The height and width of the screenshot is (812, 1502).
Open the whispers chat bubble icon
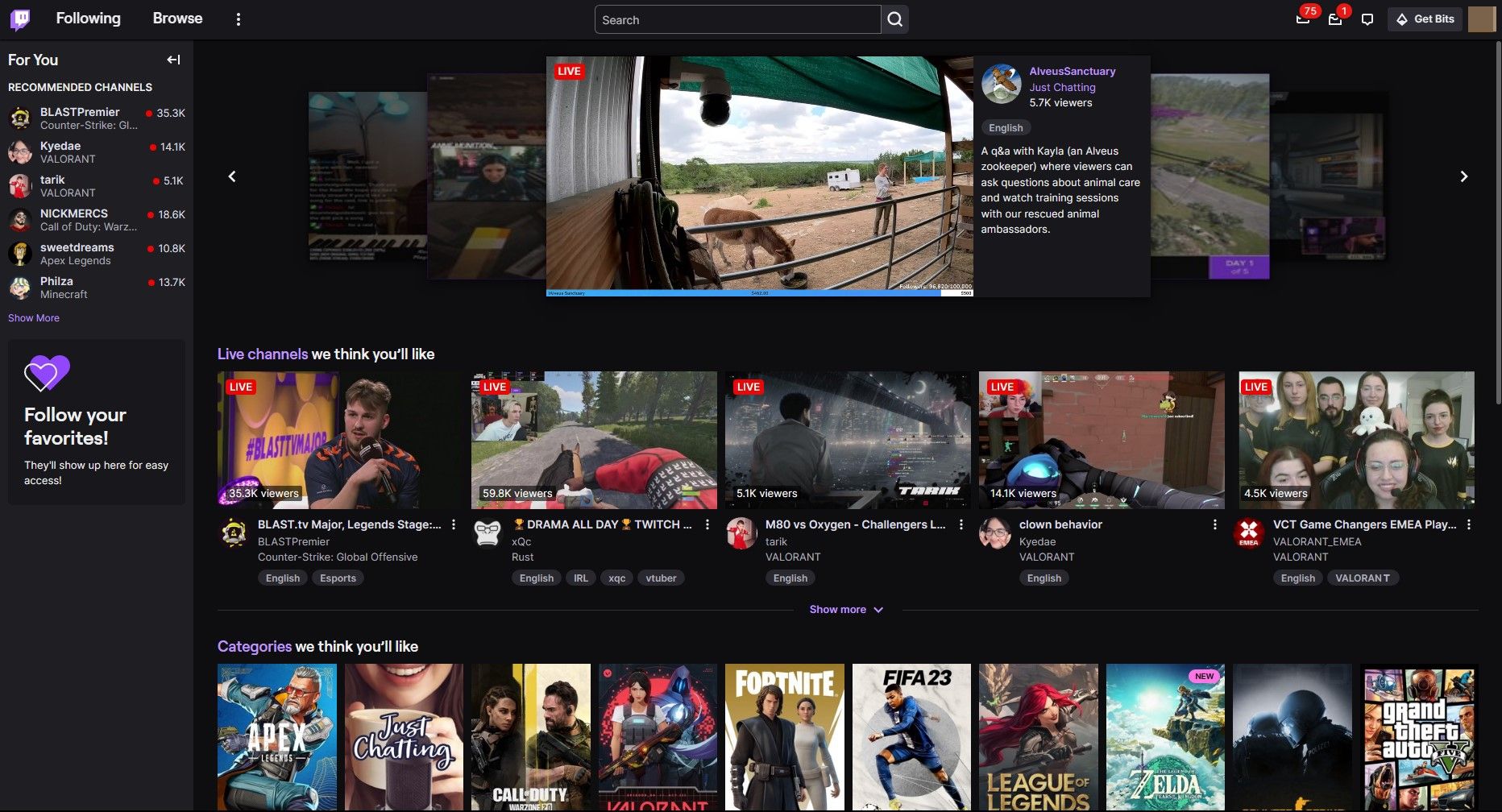(1367, 19)
